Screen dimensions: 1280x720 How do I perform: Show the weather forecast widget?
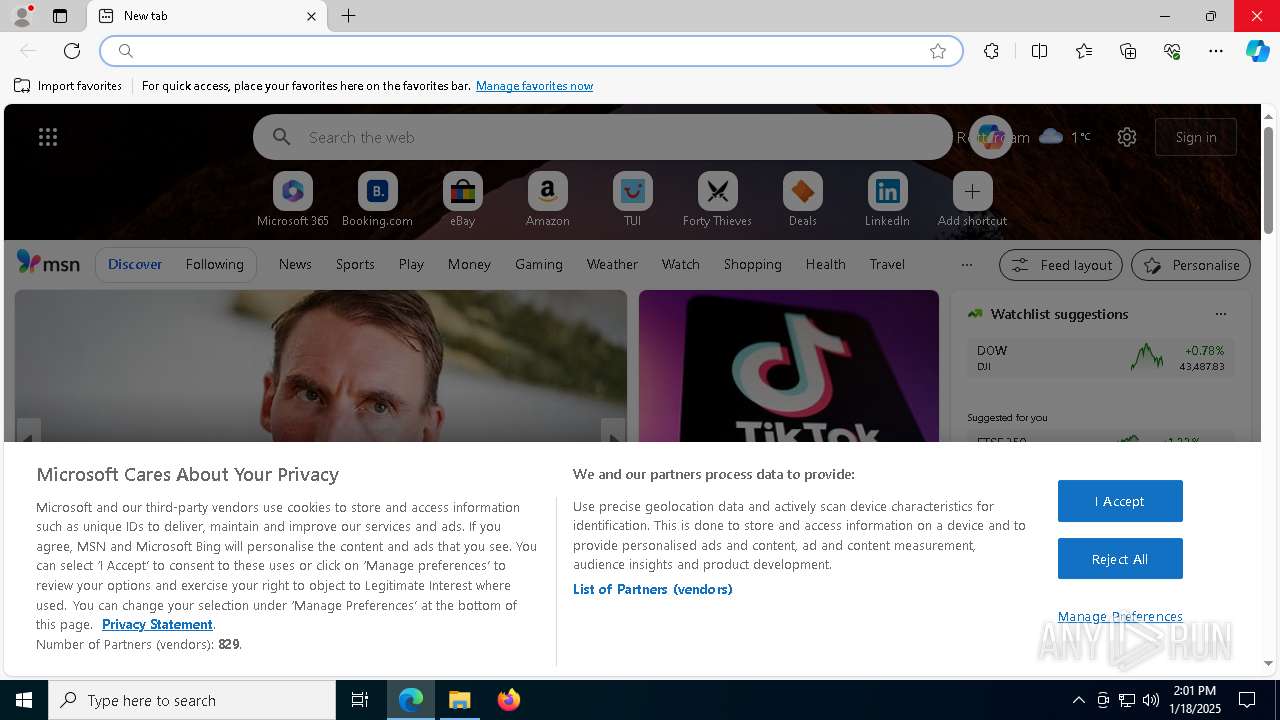1065,137
